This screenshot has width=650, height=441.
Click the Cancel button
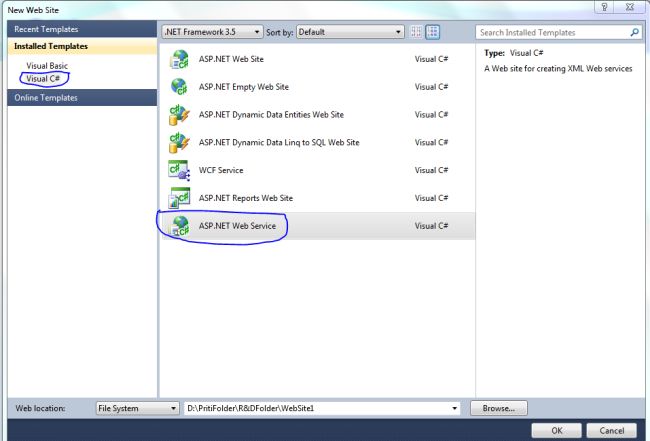[611, 431]
